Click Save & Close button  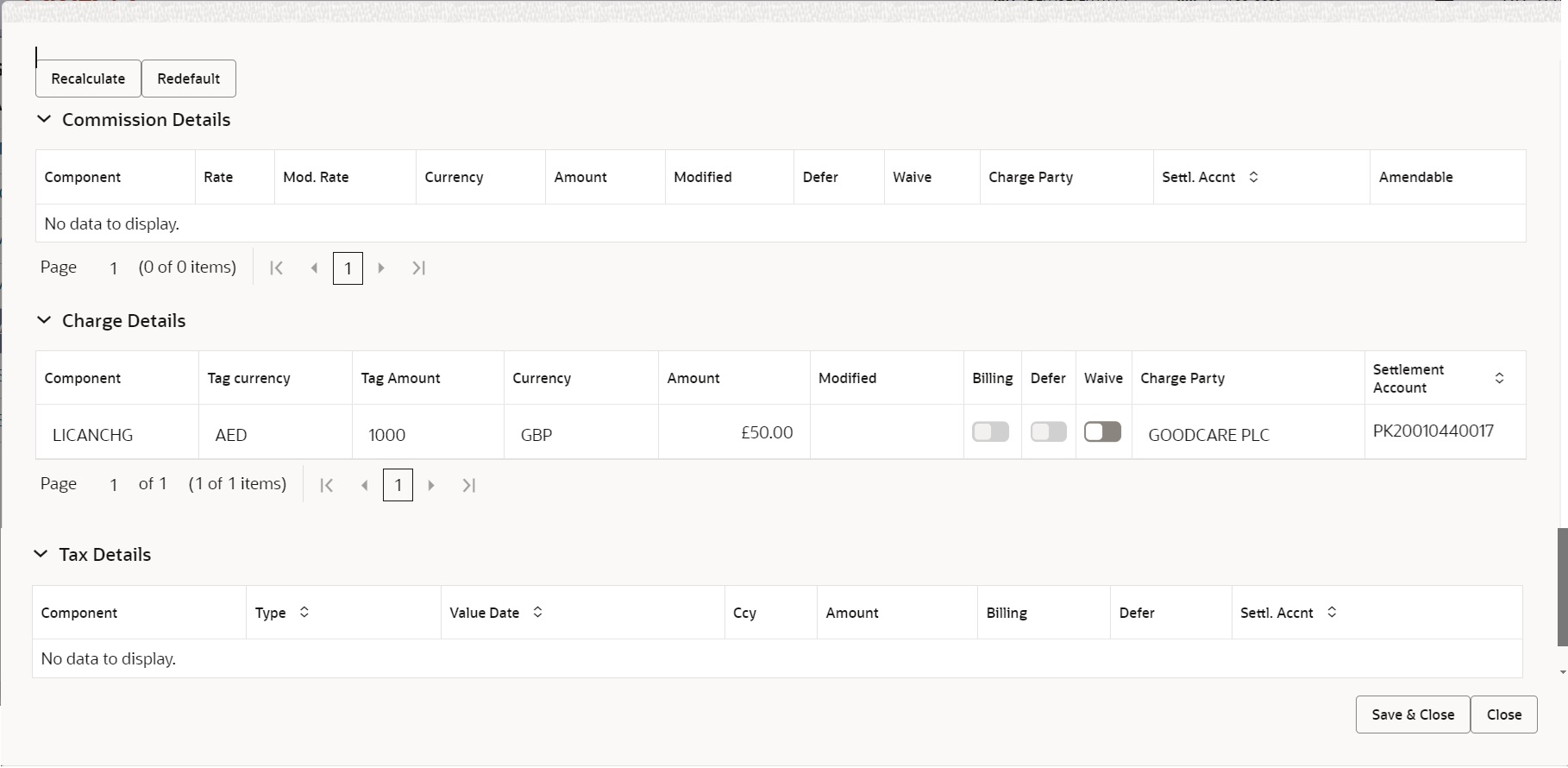pyautogui.click(x=1413, y=714)
